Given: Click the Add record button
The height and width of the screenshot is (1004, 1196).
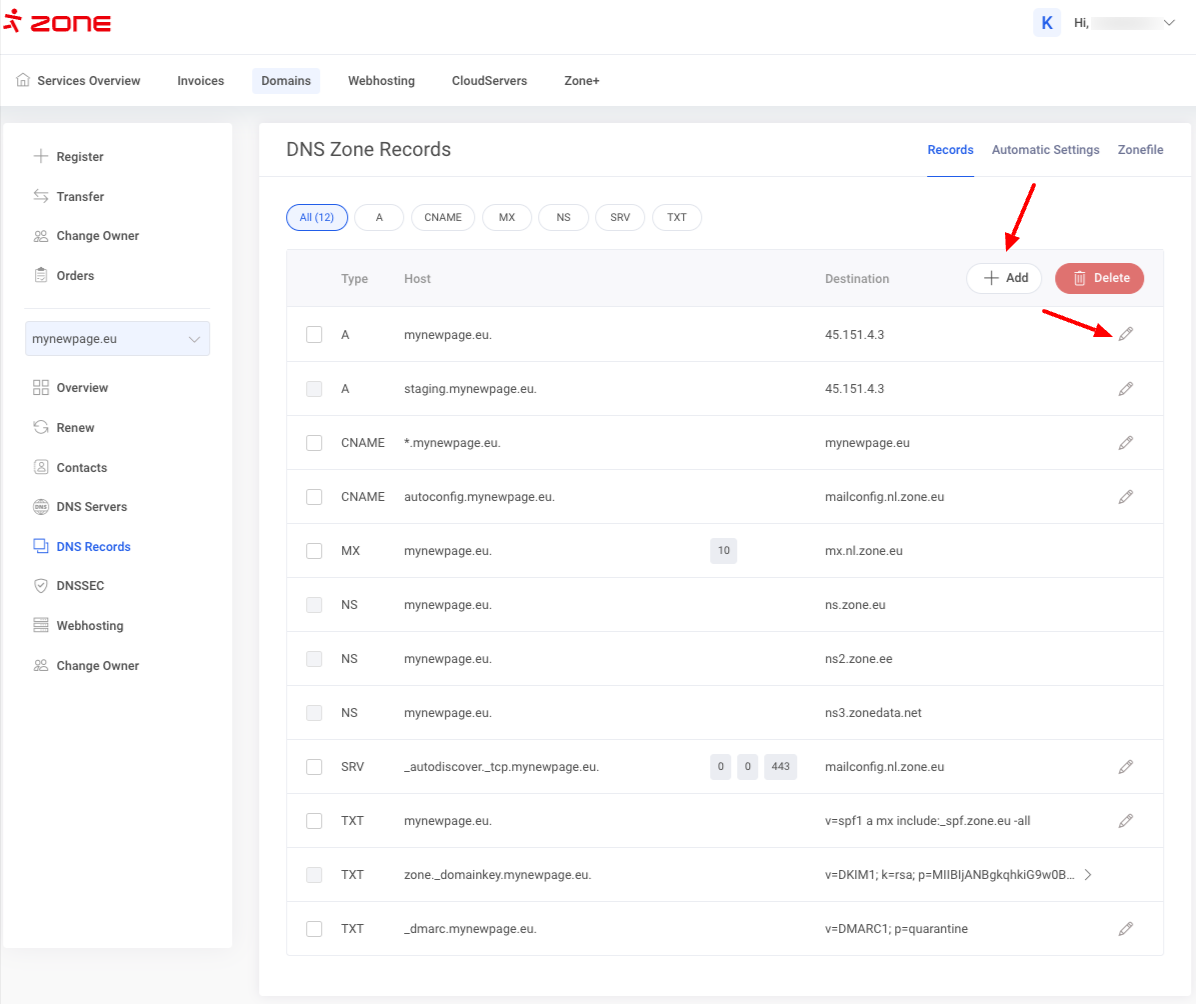Looking at the screenshot, I should (x=1004, y=278).
